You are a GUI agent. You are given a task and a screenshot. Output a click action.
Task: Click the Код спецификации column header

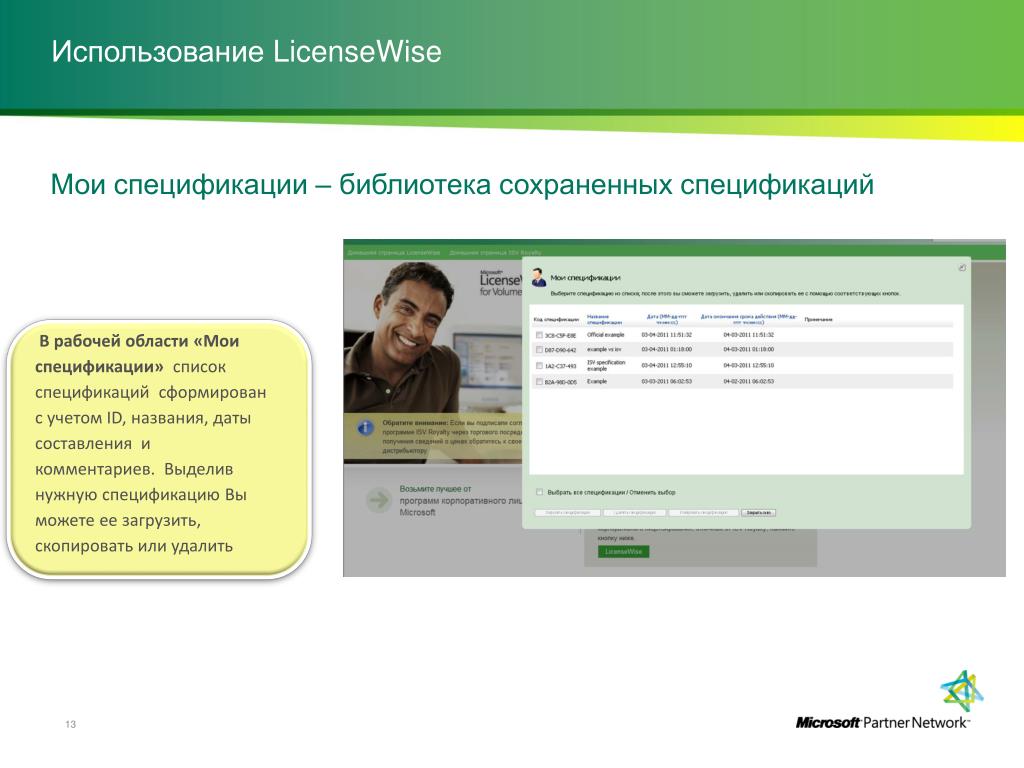pos(556,319)
